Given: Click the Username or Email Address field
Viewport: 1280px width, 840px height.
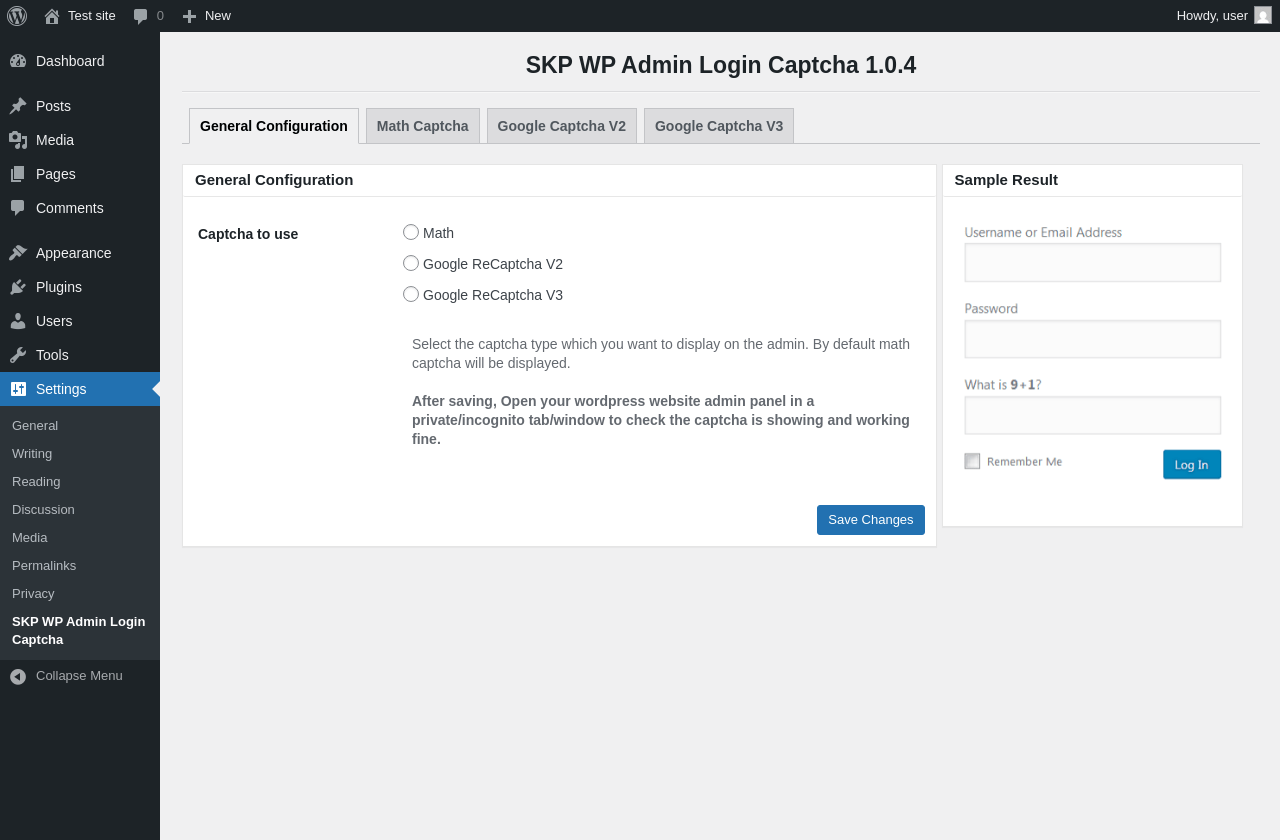Looking at the screenshot, I should [x=1092, y=262].
